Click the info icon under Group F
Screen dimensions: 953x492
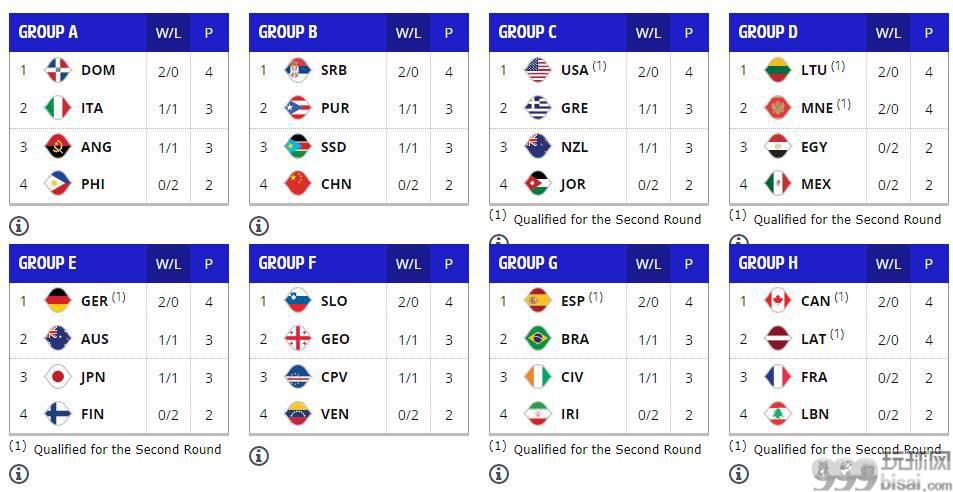click(x=259, y=456)
